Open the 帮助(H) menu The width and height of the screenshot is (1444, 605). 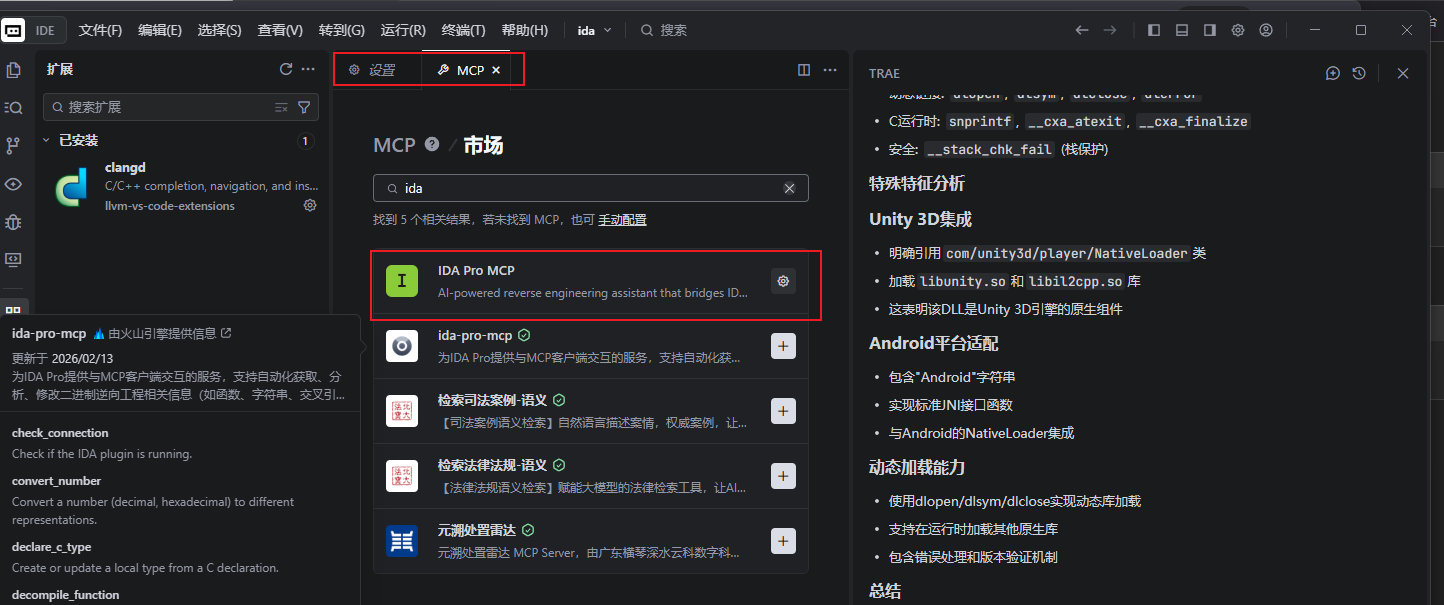coord(525,30)
